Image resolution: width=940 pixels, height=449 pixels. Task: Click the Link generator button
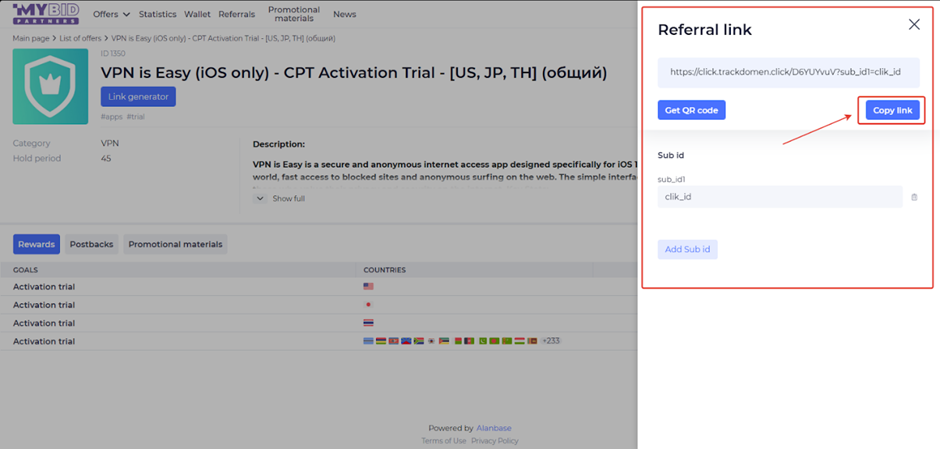pos(138,97)
